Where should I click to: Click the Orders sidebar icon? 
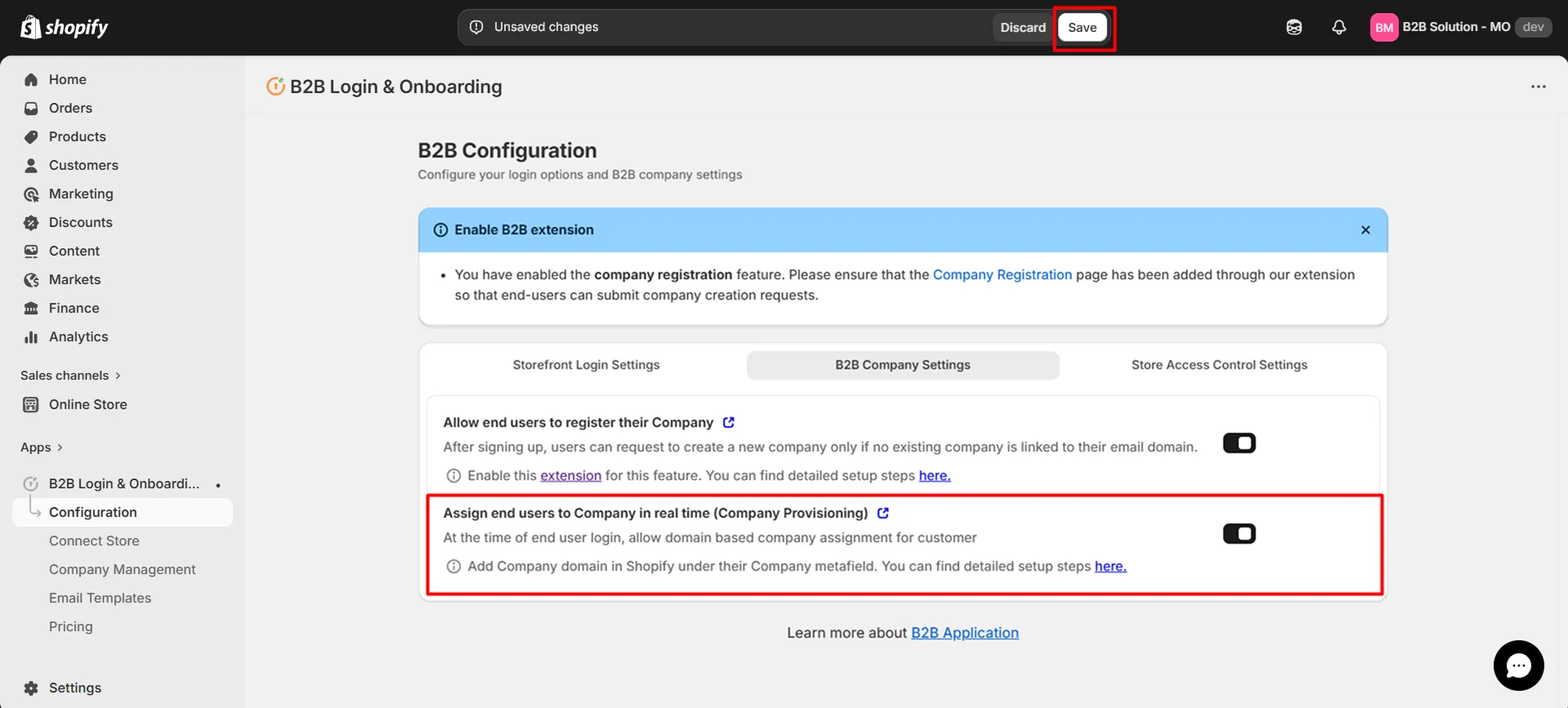coord(31,108)
